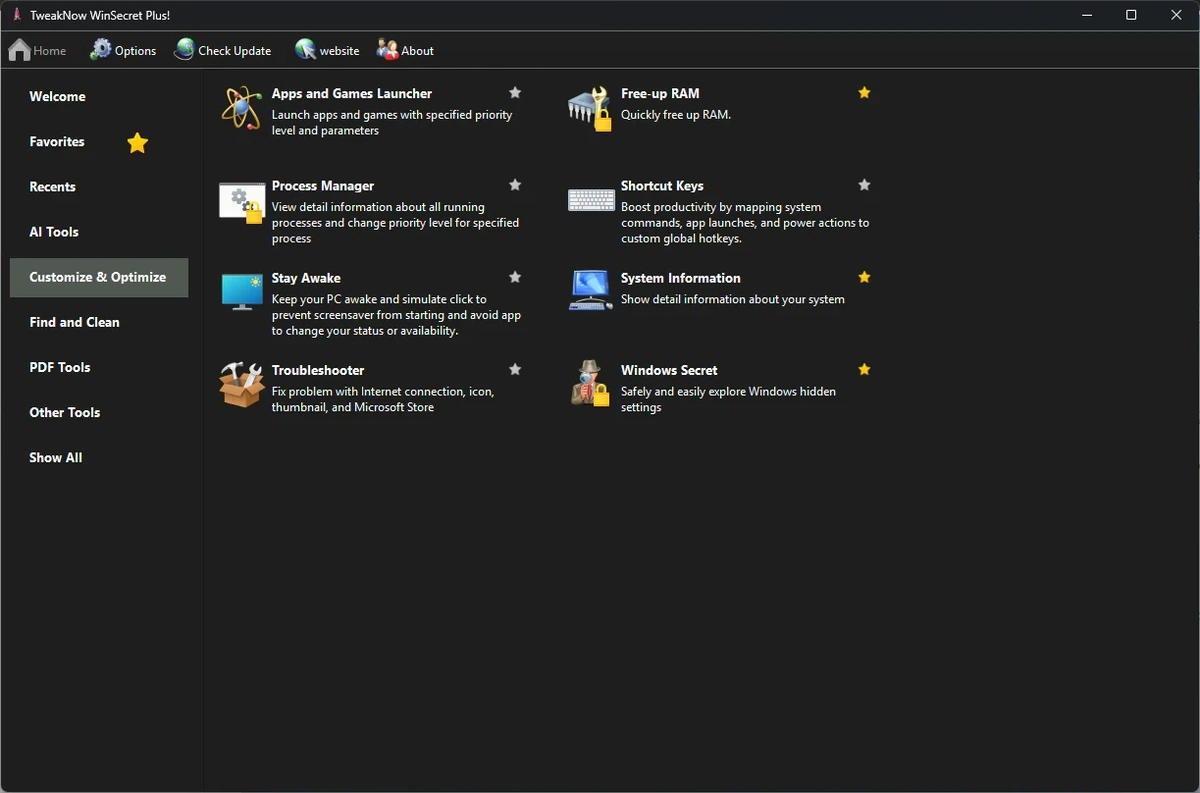Click the website cursor globe icon
Viewport: 1200px width, 793px height.
pos(305,49)
